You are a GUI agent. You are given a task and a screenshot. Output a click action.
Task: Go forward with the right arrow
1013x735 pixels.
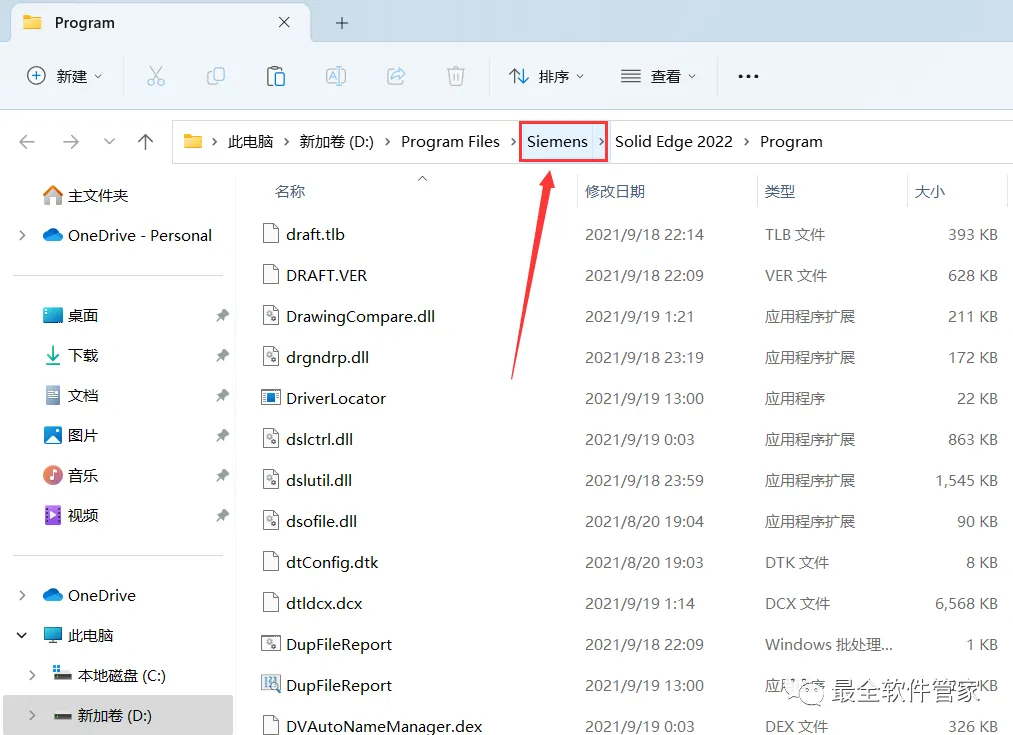point(71,141)
